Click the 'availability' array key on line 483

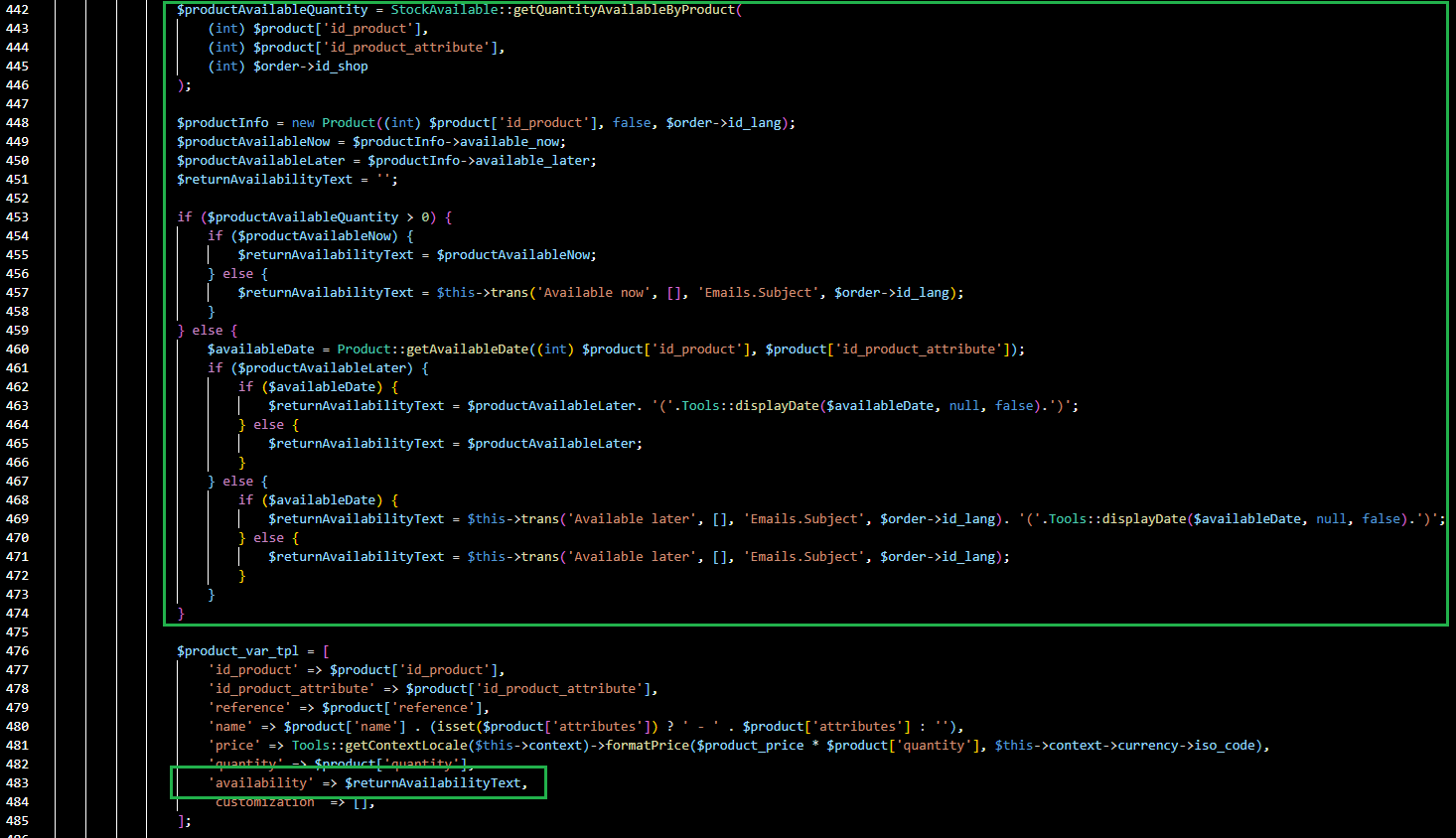click(x=261, y=783)
